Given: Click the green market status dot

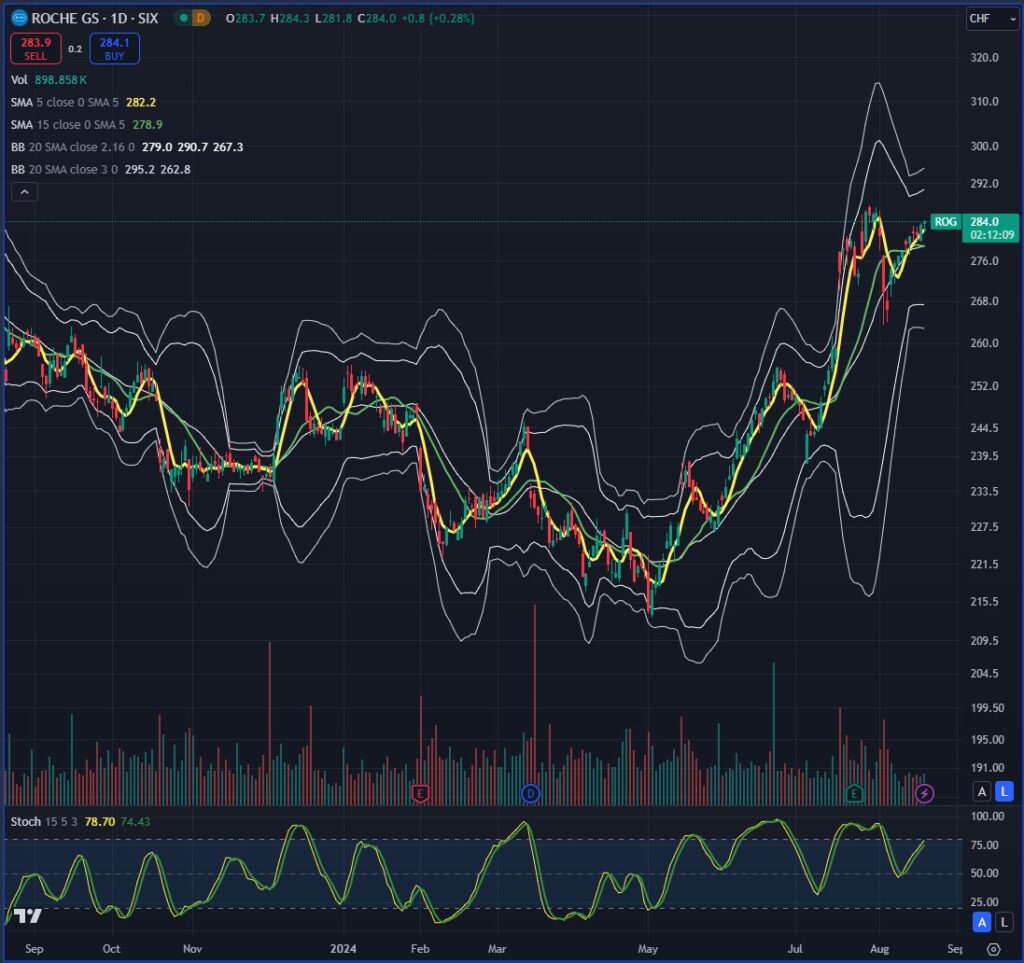Looking at the screenshot, I should point(183,18).
